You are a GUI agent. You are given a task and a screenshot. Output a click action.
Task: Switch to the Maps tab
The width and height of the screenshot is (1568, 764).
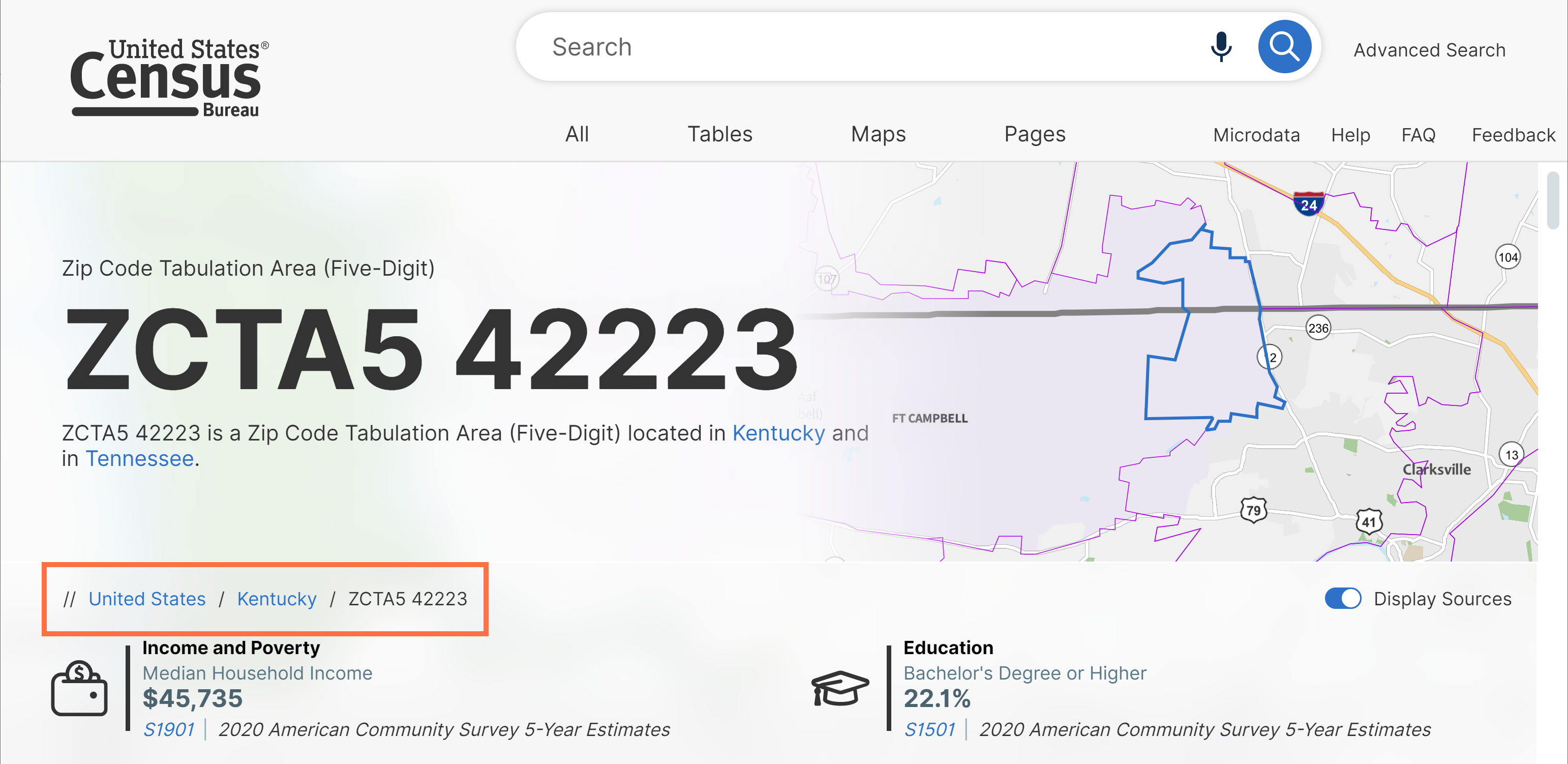click(x=878, y=134)
